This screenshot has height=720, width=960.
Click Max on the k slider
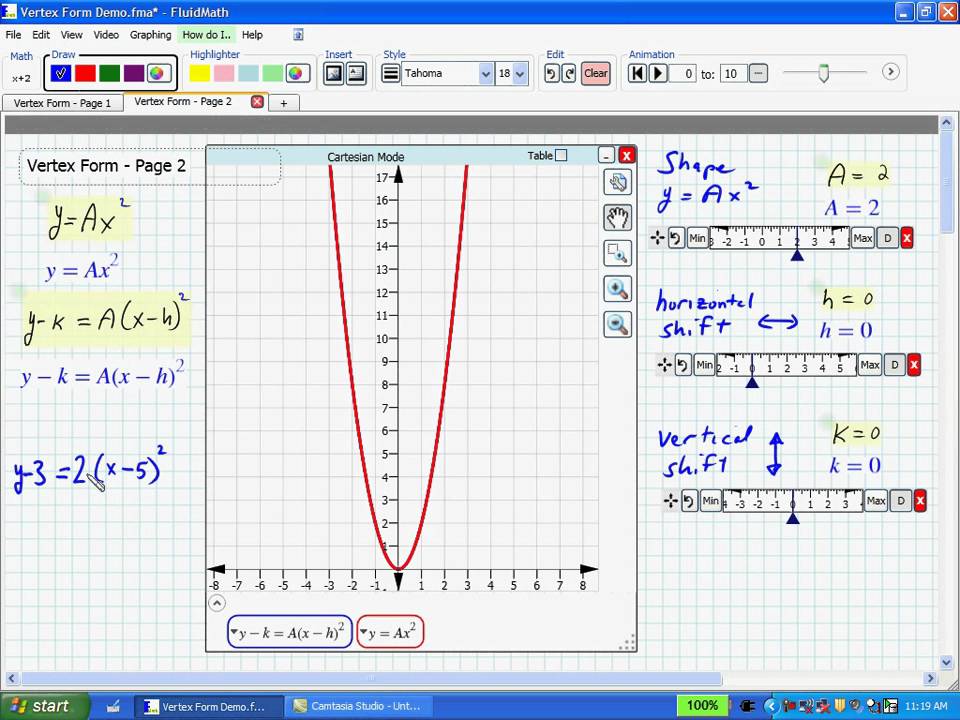(876, 501)
